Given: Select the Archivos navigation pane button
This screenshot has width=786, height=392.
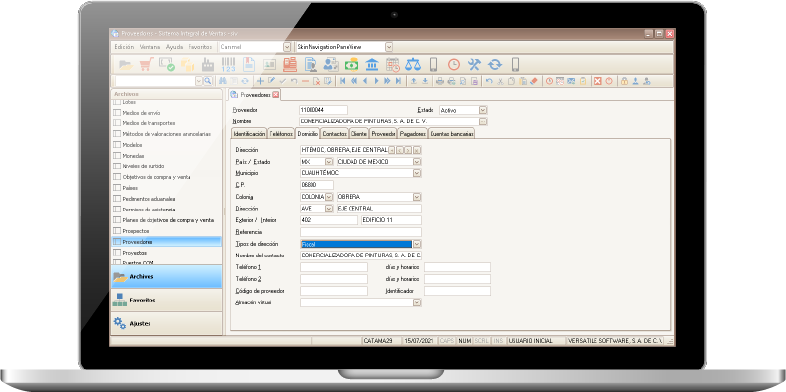Looking at the screenshot, I should tap(166, 277).
